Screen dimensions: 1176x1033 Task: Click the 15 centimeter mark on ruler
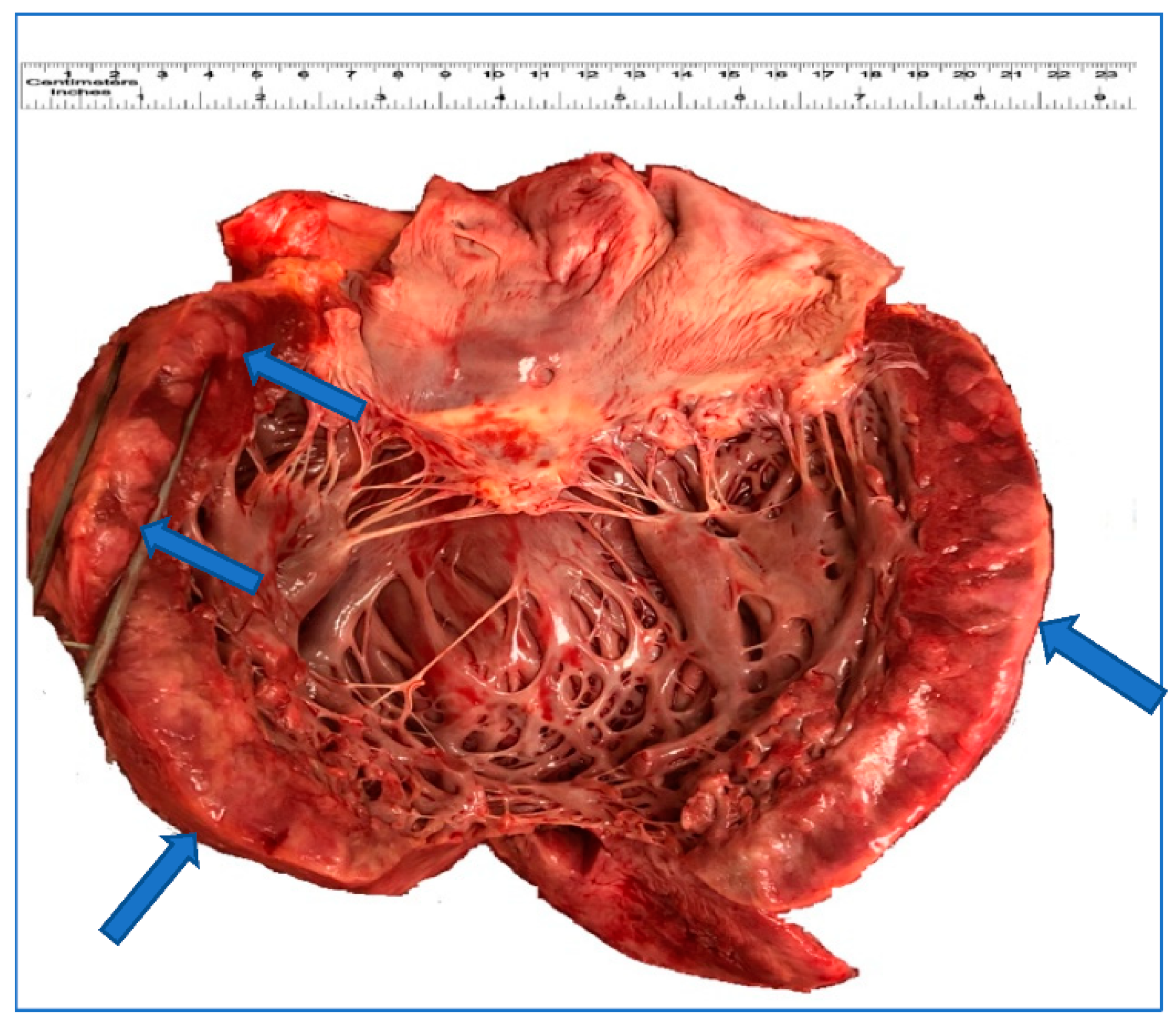pyautogui.click(x=728, y=75)
